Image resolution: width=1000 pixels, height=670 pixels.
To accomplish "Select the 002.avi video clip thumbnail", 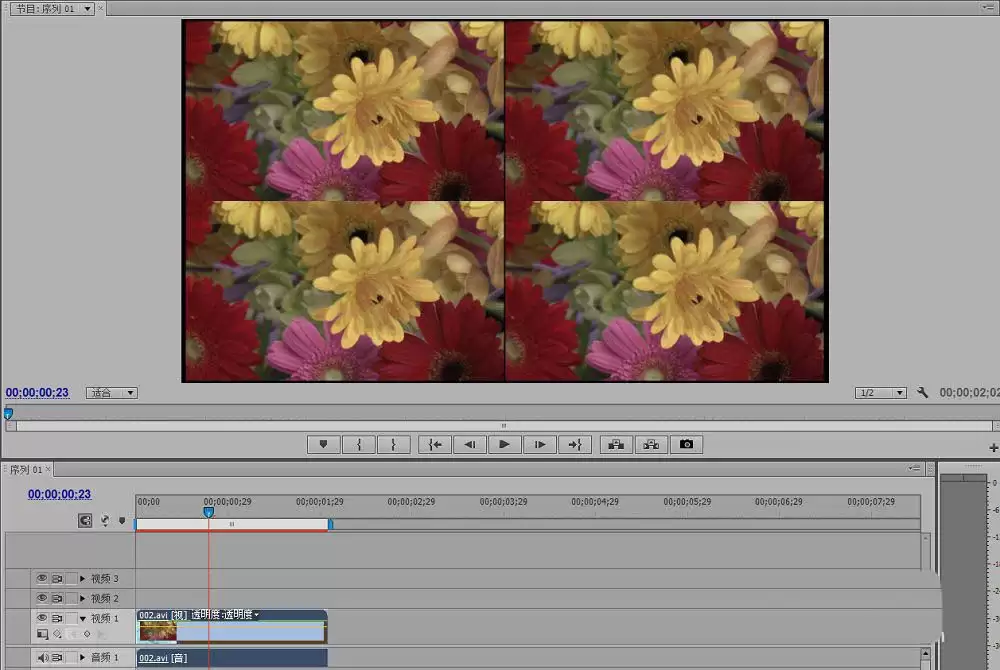I will tap(158, 632).
